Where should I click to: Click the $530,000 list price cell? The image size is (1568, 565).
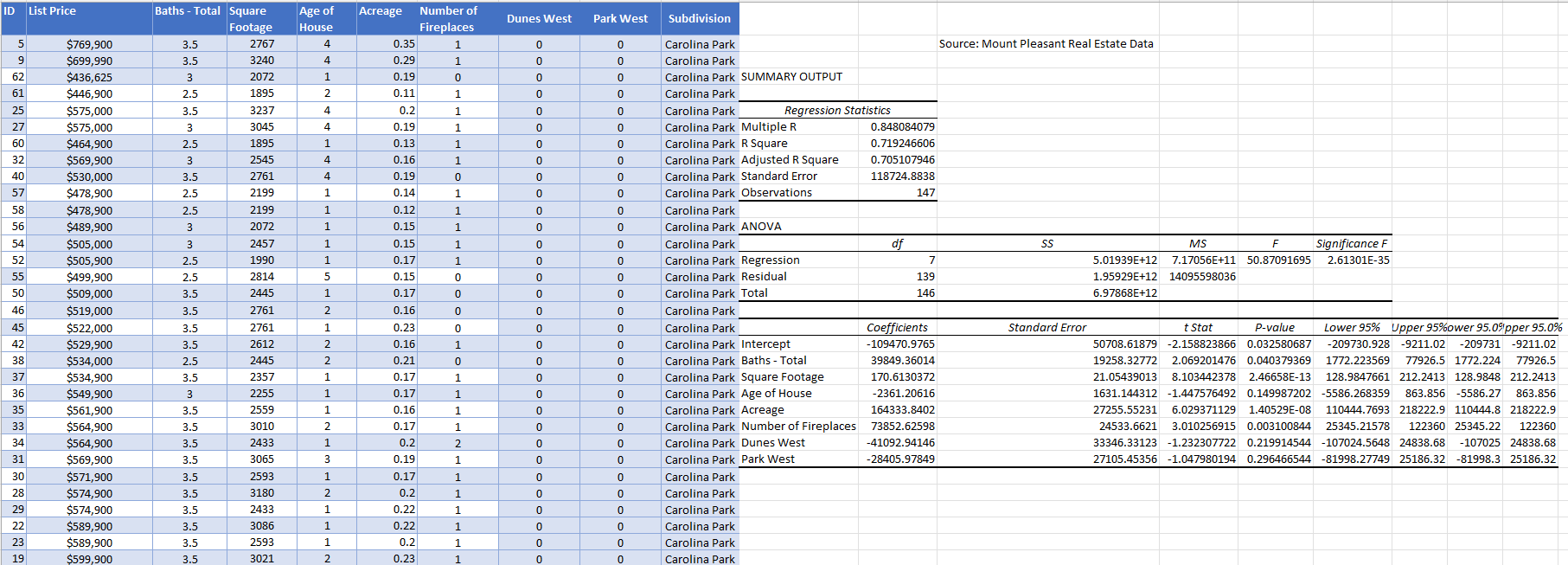coord(90,177)
